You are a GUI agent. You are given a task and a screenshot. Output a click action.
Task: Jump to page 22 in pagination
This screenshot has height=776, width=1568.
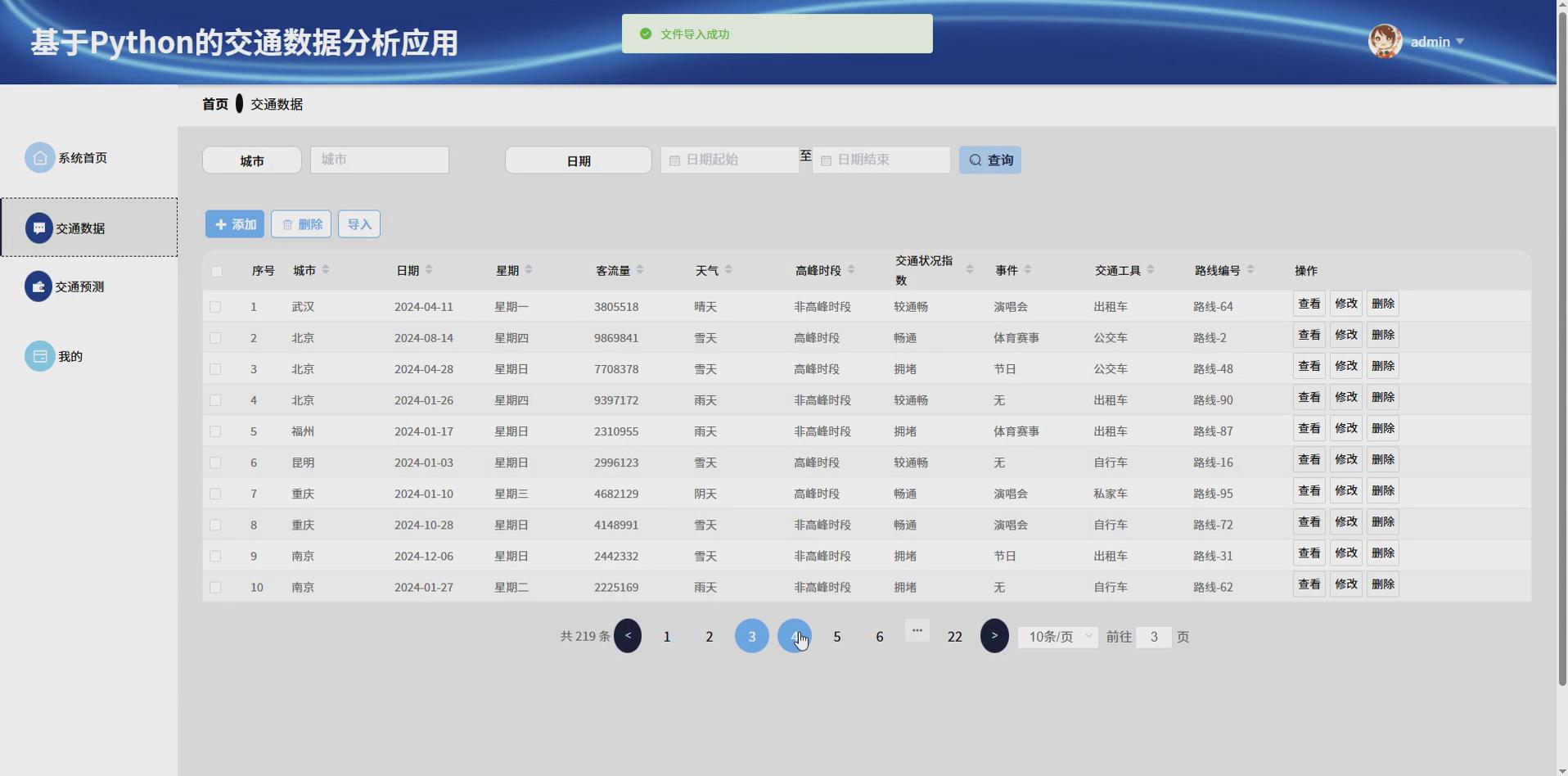point(954,635)
